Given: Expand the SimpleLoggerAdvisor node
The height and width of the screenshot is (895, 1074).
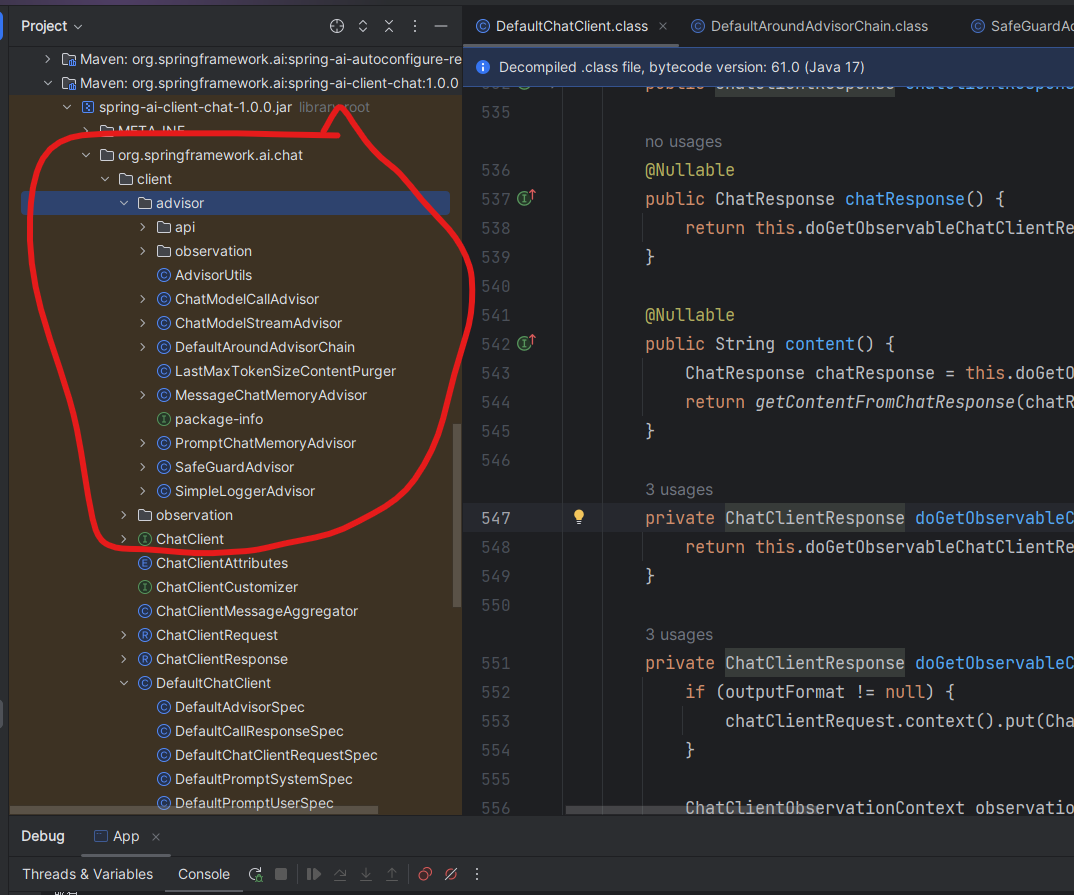Looking at the screenshot, I should (142, 490).
